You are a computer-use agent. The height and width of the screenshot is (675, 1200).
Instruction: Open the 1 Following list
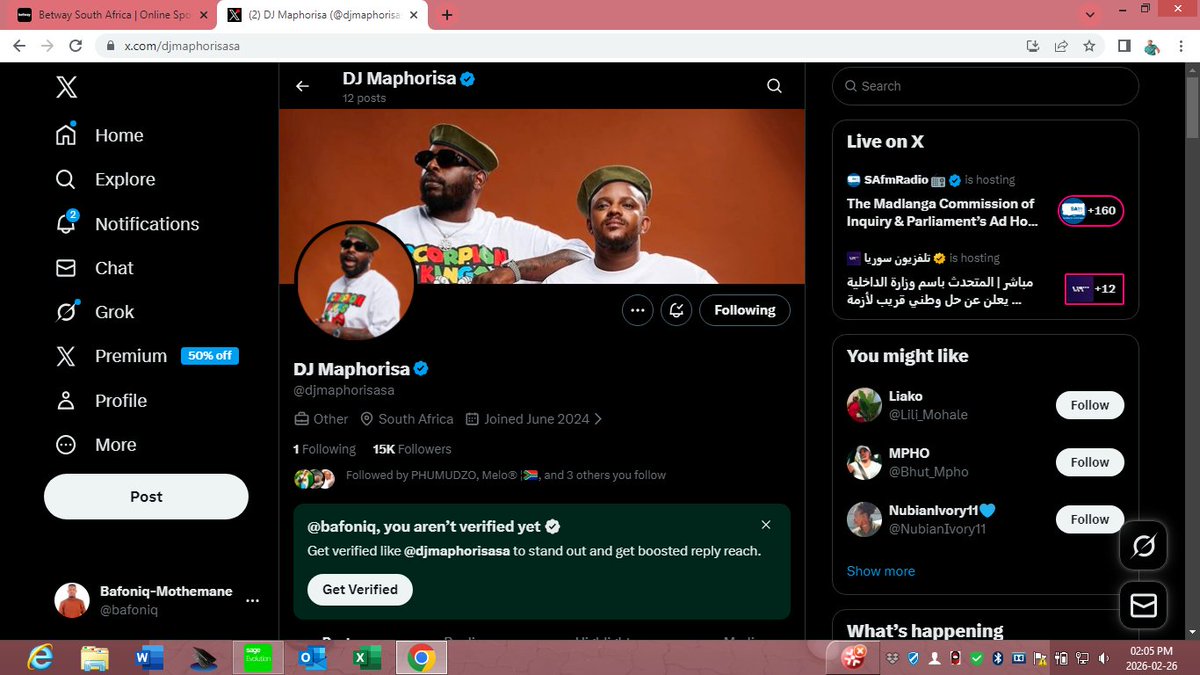pos(324,449)
